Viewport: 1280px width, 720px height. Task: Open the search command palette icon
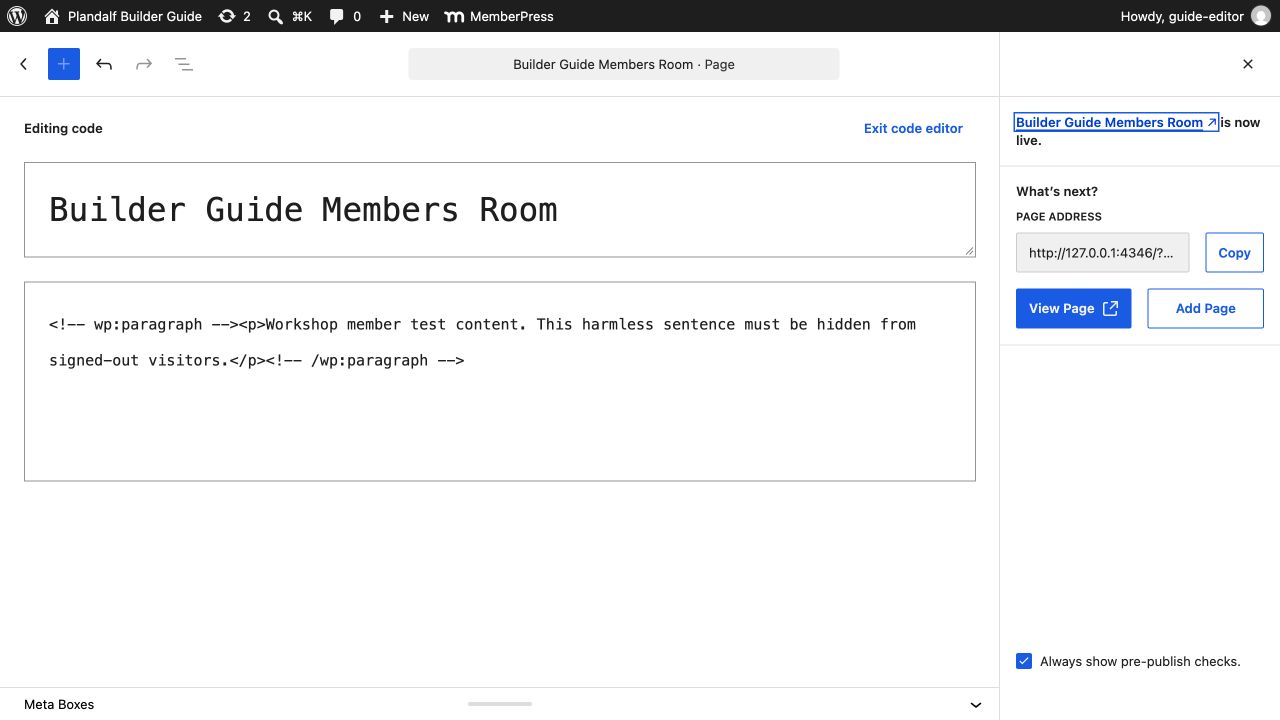click(x=290, y=16)
